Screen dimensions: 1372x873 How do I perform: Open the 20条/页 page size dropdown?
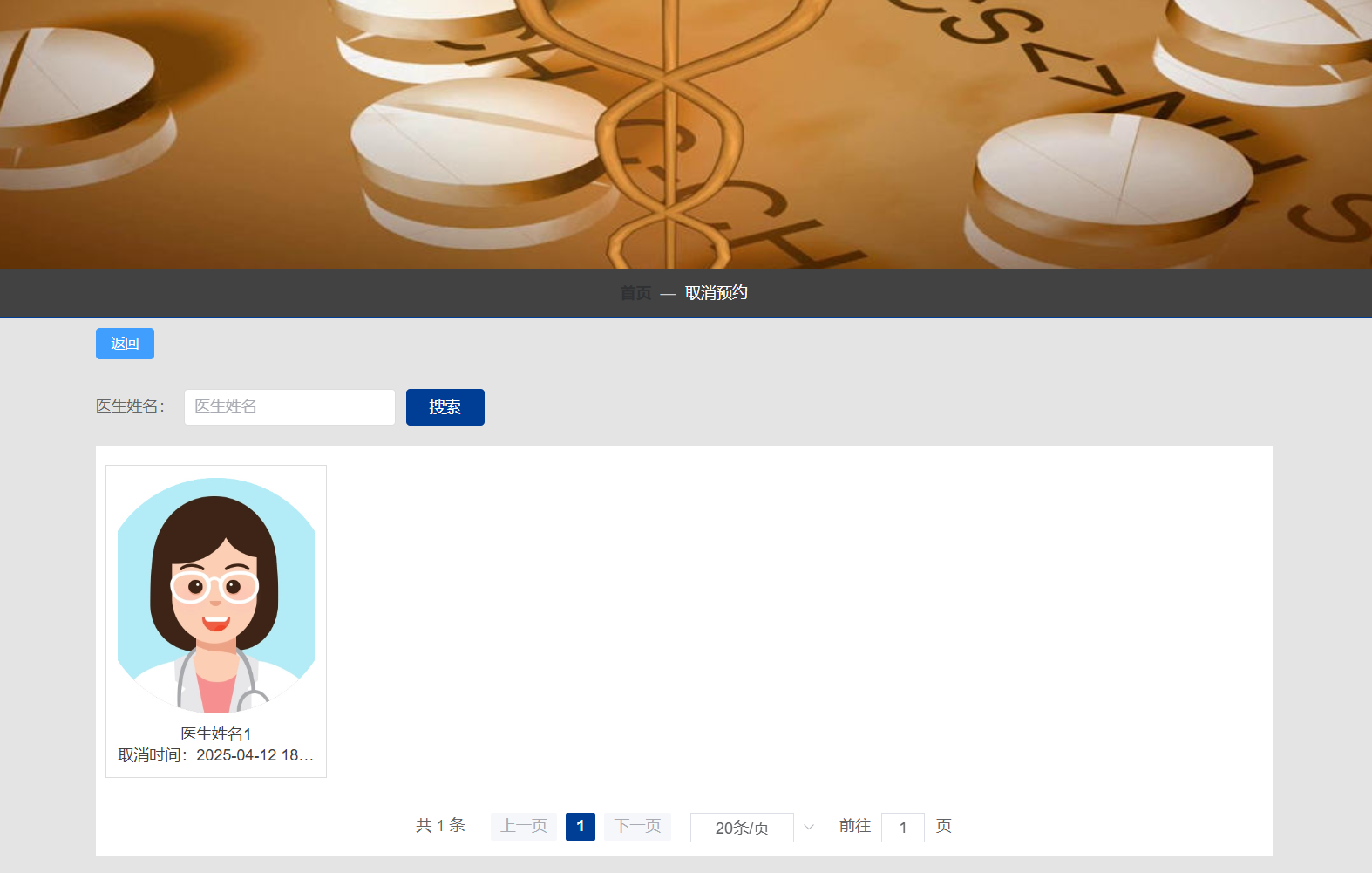(x=742, y=828)
